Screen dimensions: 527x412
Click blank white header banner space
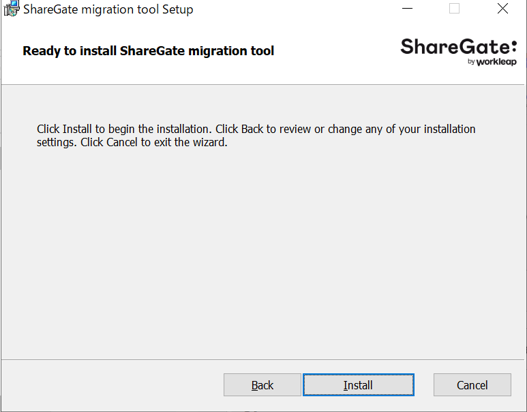[x=336, y=50]
